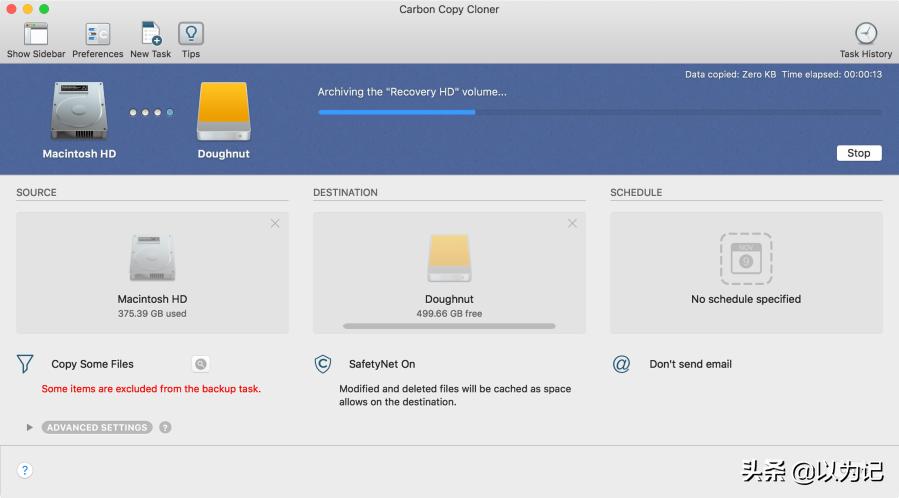Open the Copy Some Files dropdown
899x498 pixels.
coord(92,364)
